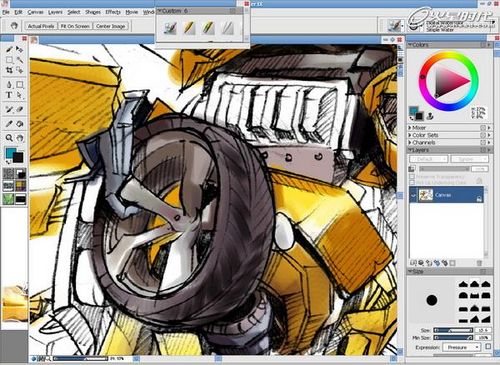Open the Gradient selector swatch
Image resolution: width=500 pixels, height=365 pixels.
point(21,173)
